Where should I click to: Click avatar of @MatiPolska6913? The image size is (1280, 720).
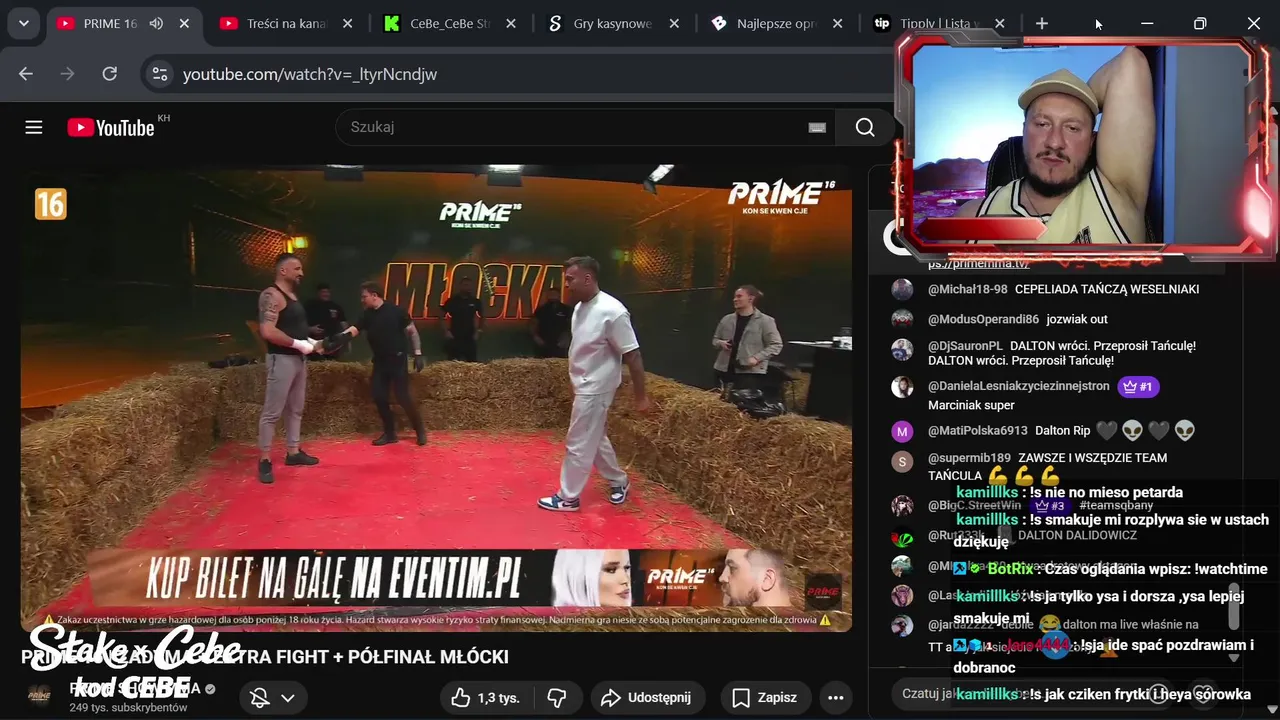(x=902, y=432)
